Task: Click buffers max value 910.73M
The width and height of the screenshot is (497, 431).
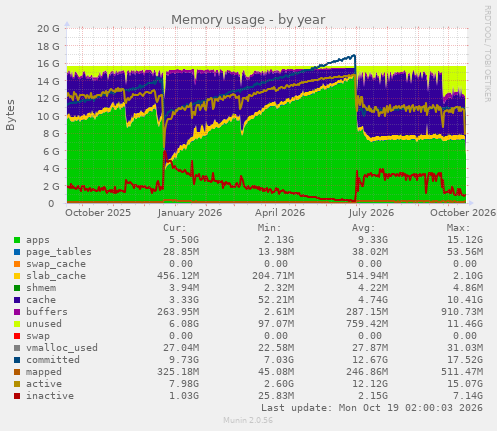Action: click(462, 312)
